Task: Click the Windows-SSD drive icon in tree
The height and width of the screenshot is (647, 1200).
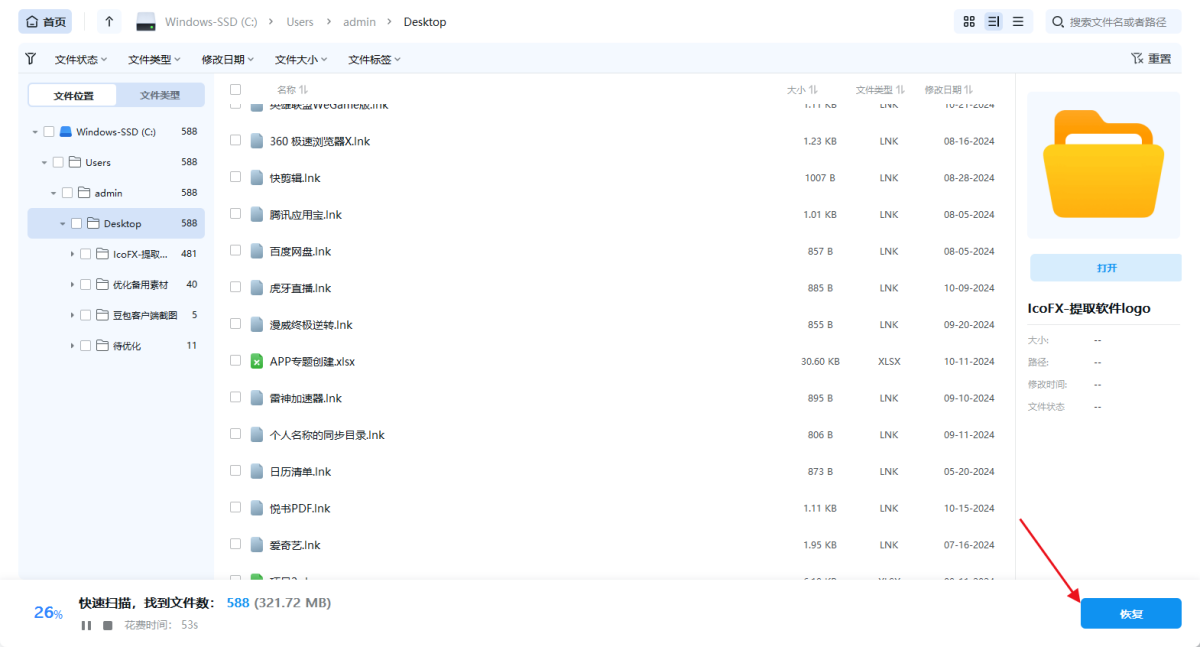Action: 66,131
